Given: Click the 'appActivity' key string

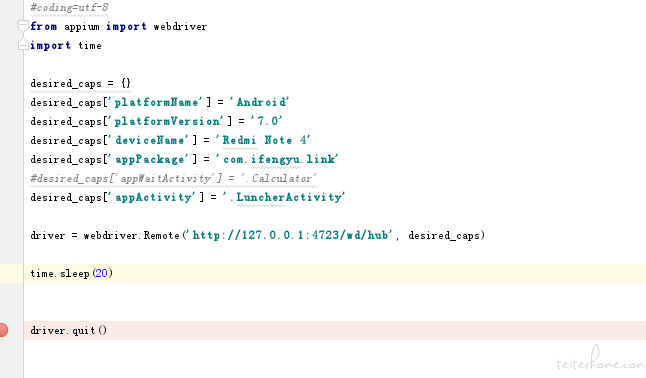Looking at the screenshot, I should tap(153, 197).
